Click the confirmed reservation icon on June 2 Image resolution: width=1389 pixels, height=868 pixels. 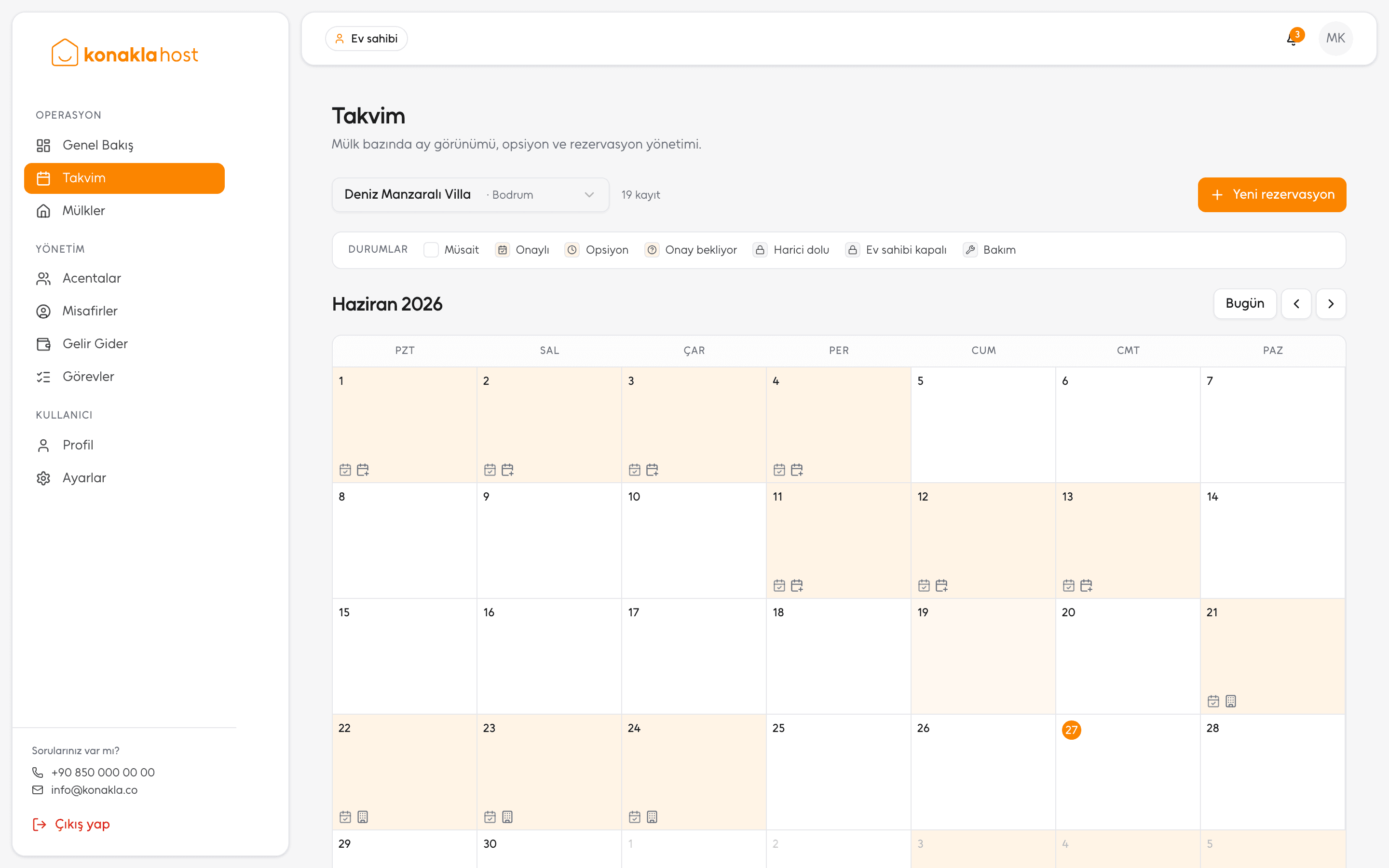(490, 470)
